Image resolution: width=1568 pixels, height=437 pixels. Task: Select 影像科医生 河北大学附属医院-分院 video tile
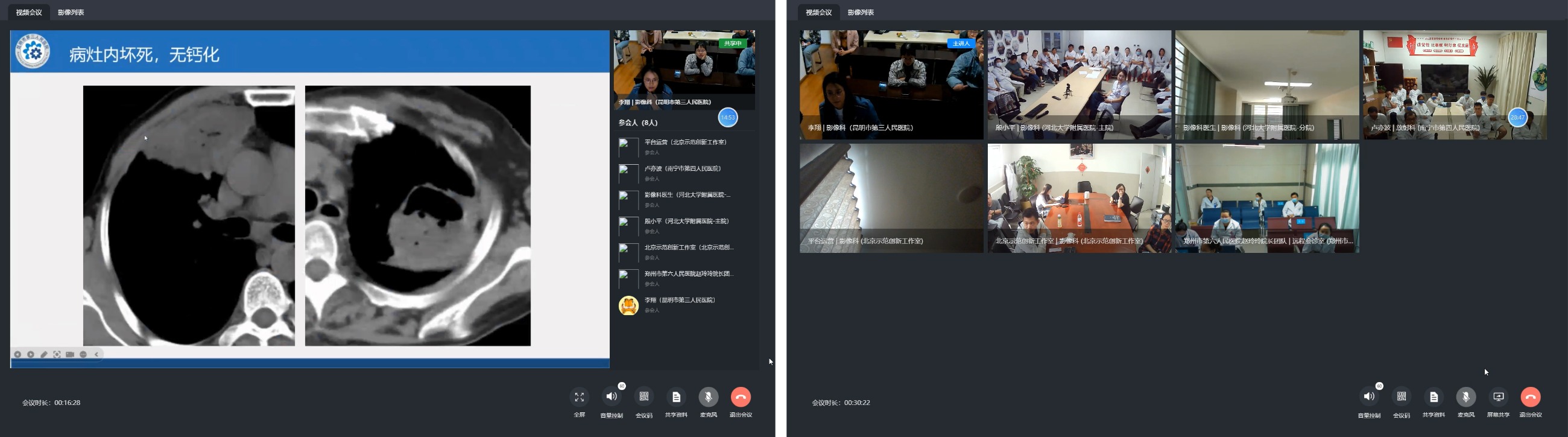tap(1266, 85)
